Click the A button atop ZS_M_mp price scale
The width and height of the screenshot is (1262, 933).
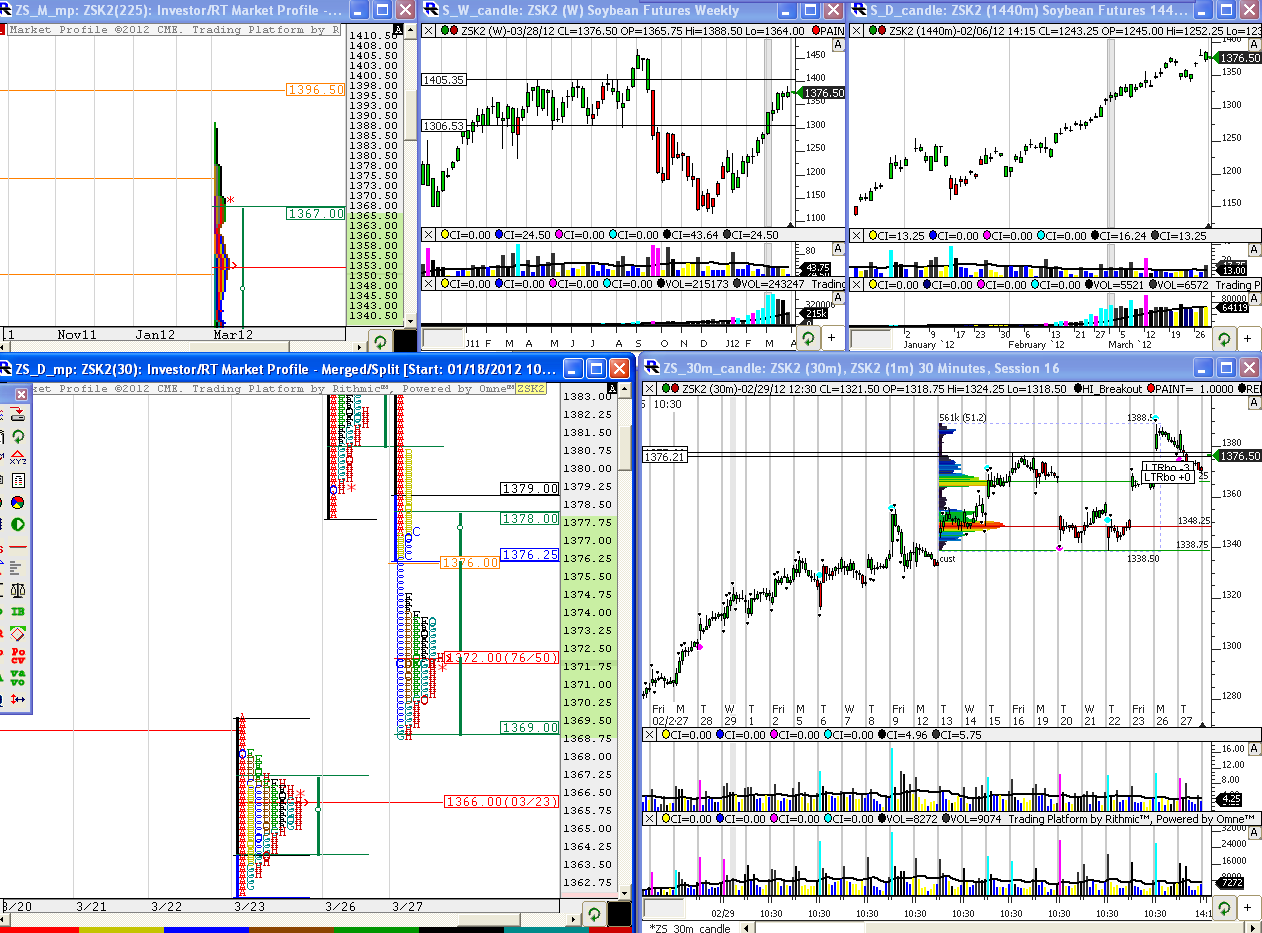[398, 30]
